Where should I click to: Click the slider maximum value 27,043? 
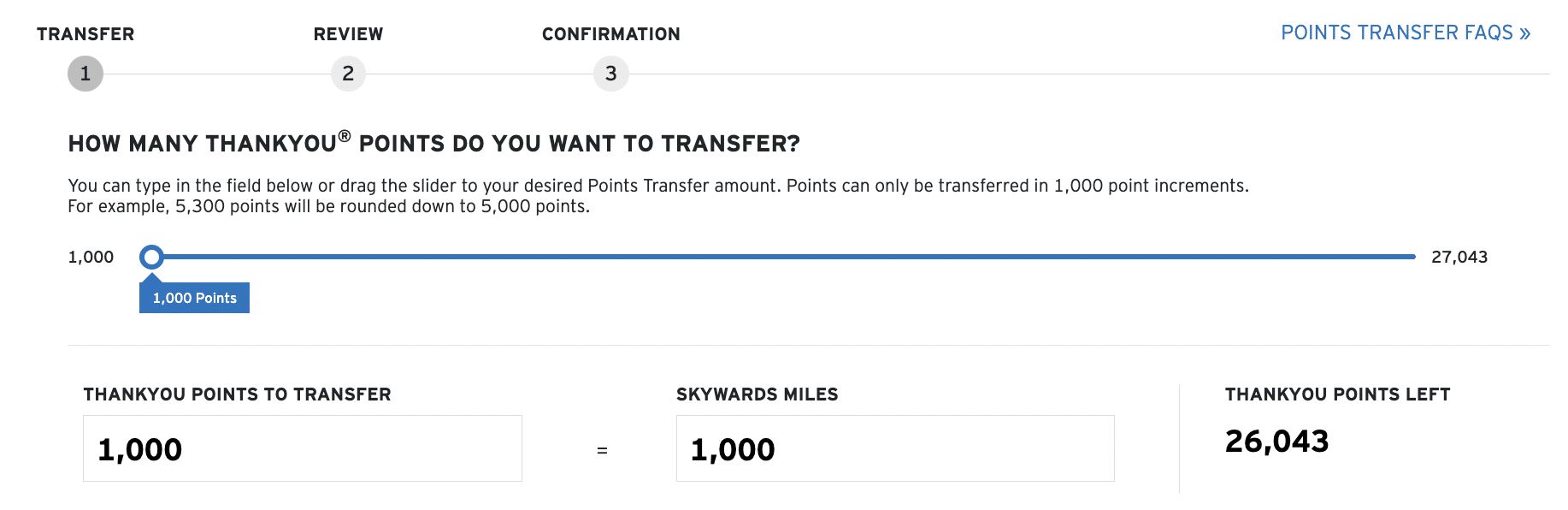point(1459,257)
